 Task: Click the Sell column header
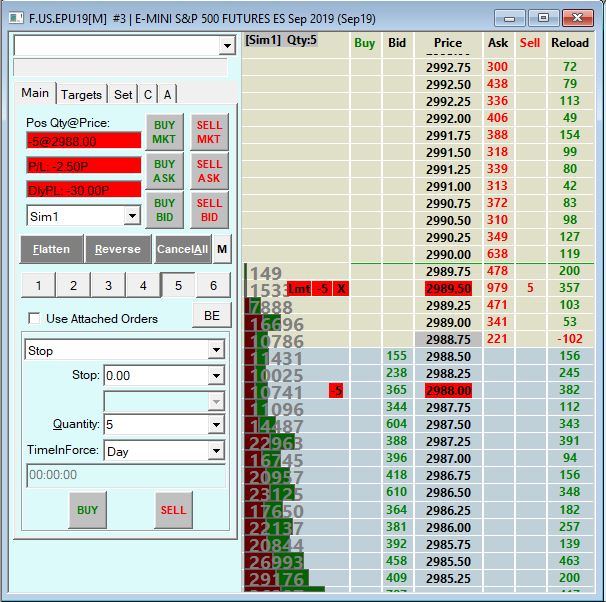[530, 43]
